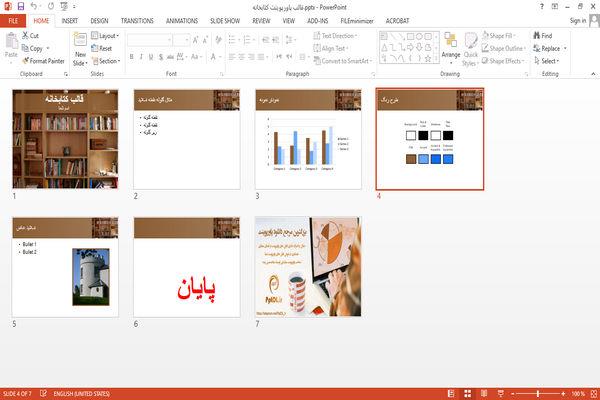Clear all formatting icon

pyautogui.click(x=218, y=40)
